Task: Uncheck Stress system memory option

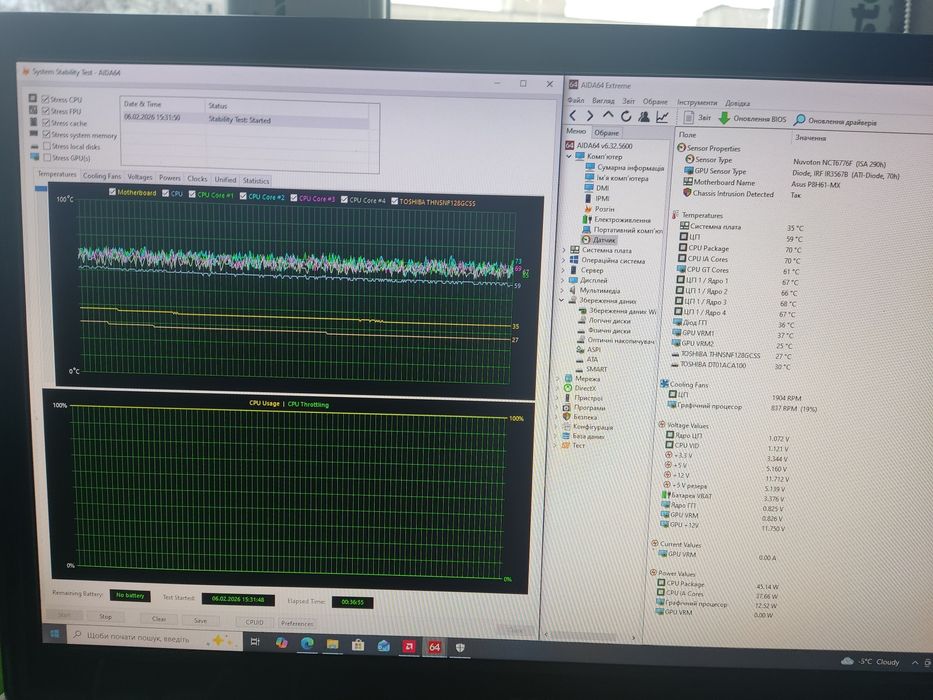Action: click(x=46, y=135)
